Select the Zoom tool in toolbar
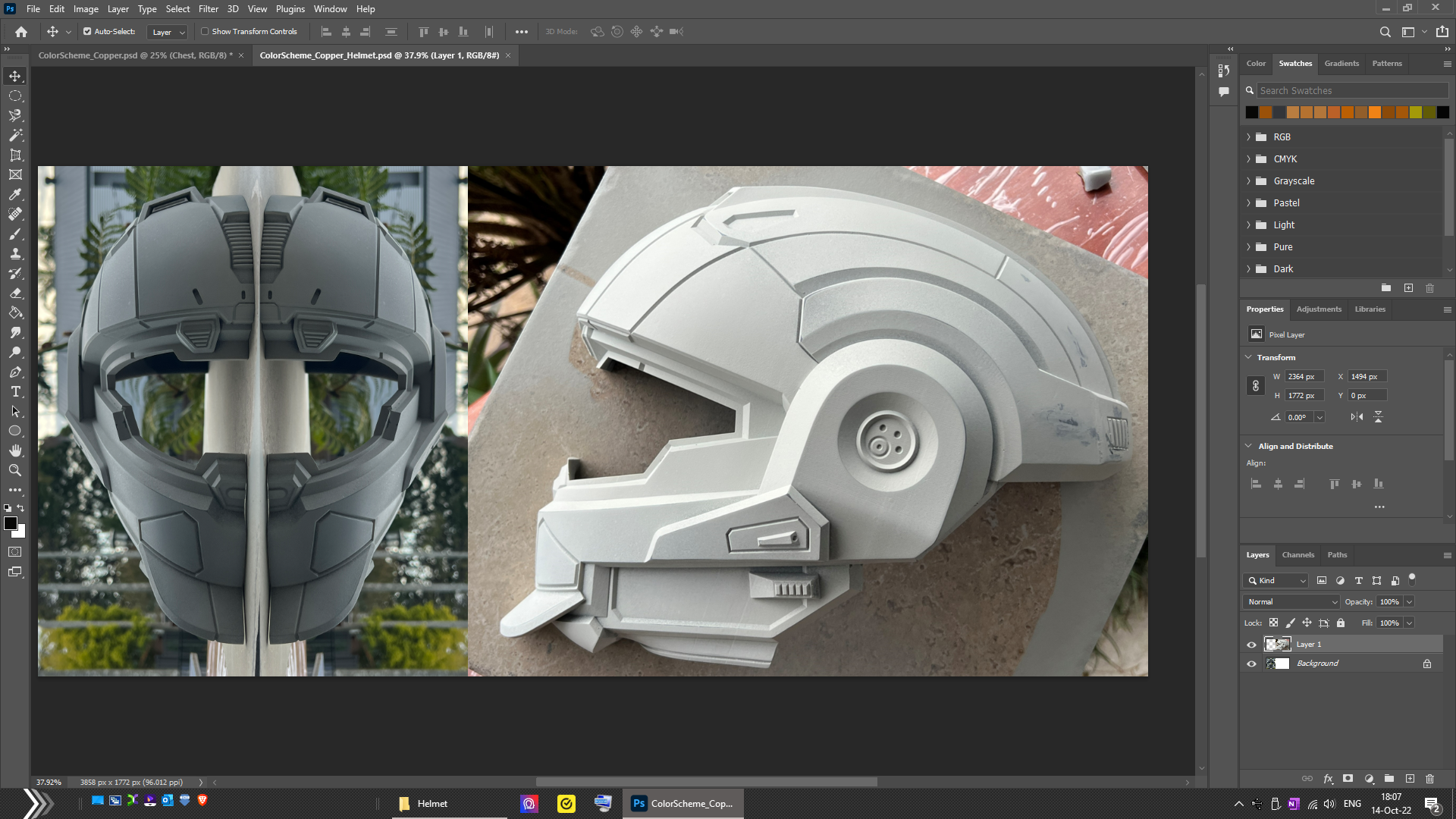This screenshot has height=819, width=1456. pos(15,470)
